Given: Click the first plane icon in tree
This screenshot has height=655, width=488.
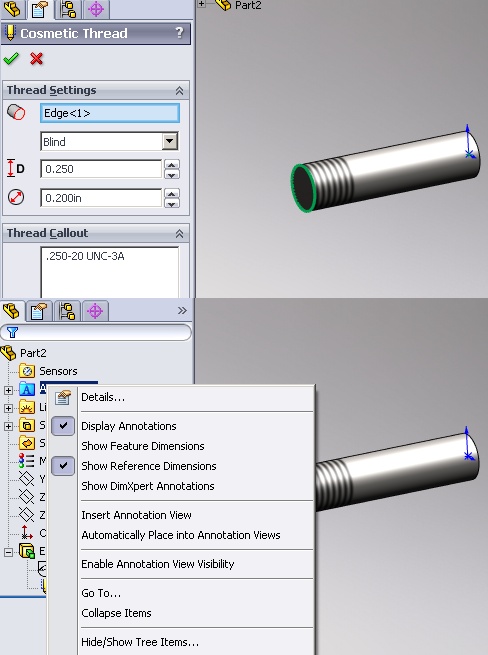Looking at the screenshot, I should (x=27, y=479).
